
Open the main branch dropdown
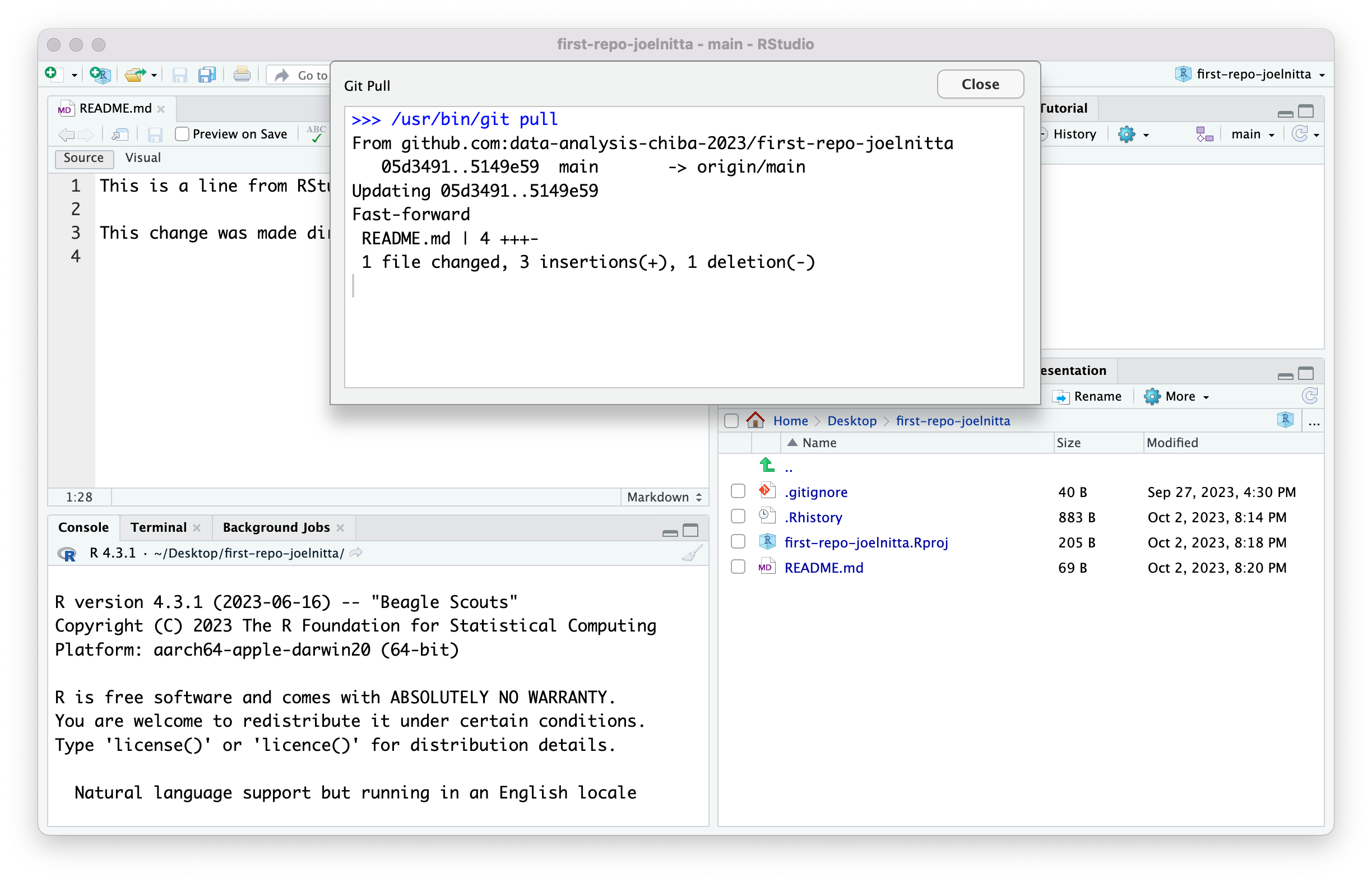[x=1252, y=134]
